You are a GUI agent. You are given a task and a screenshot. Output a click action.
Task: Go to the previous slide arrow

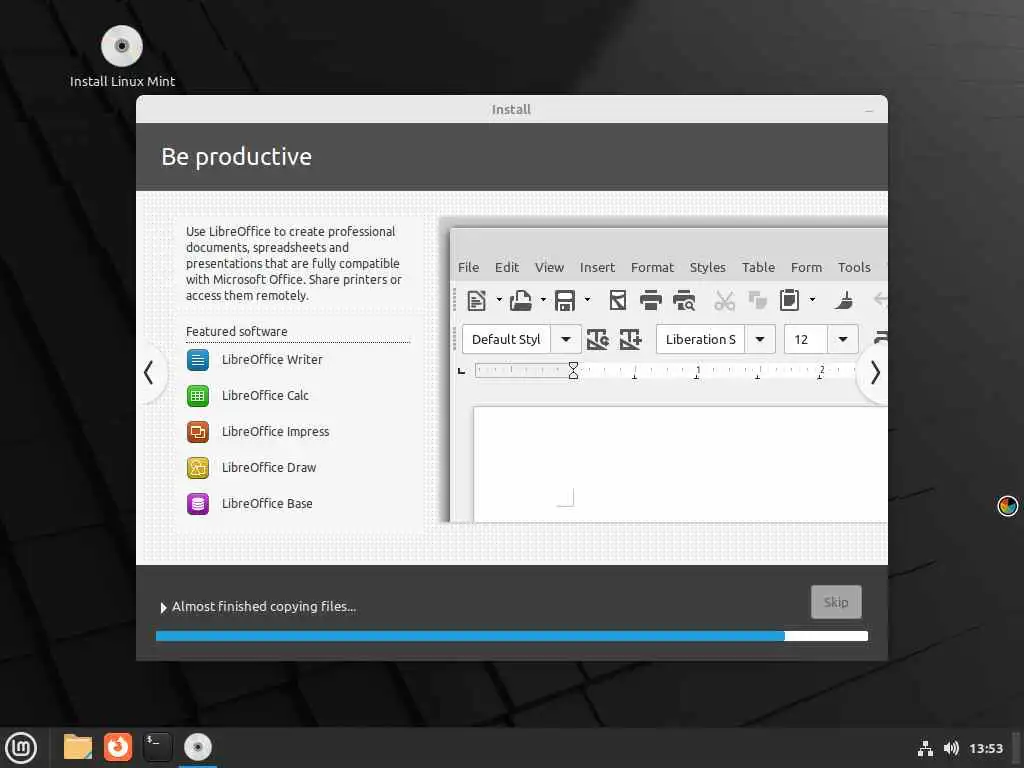149,372
